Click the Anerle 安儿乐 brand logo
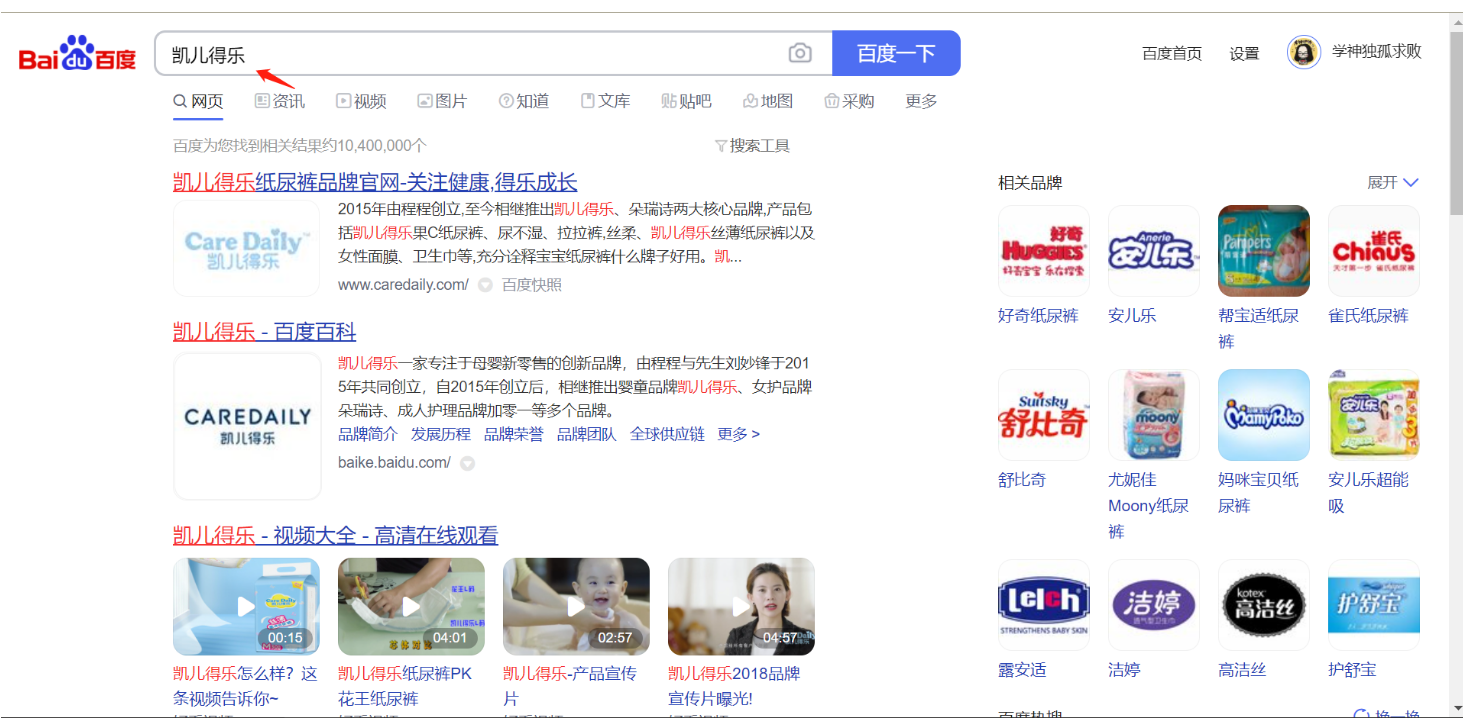1463x721 pixels. [1154, 250]
